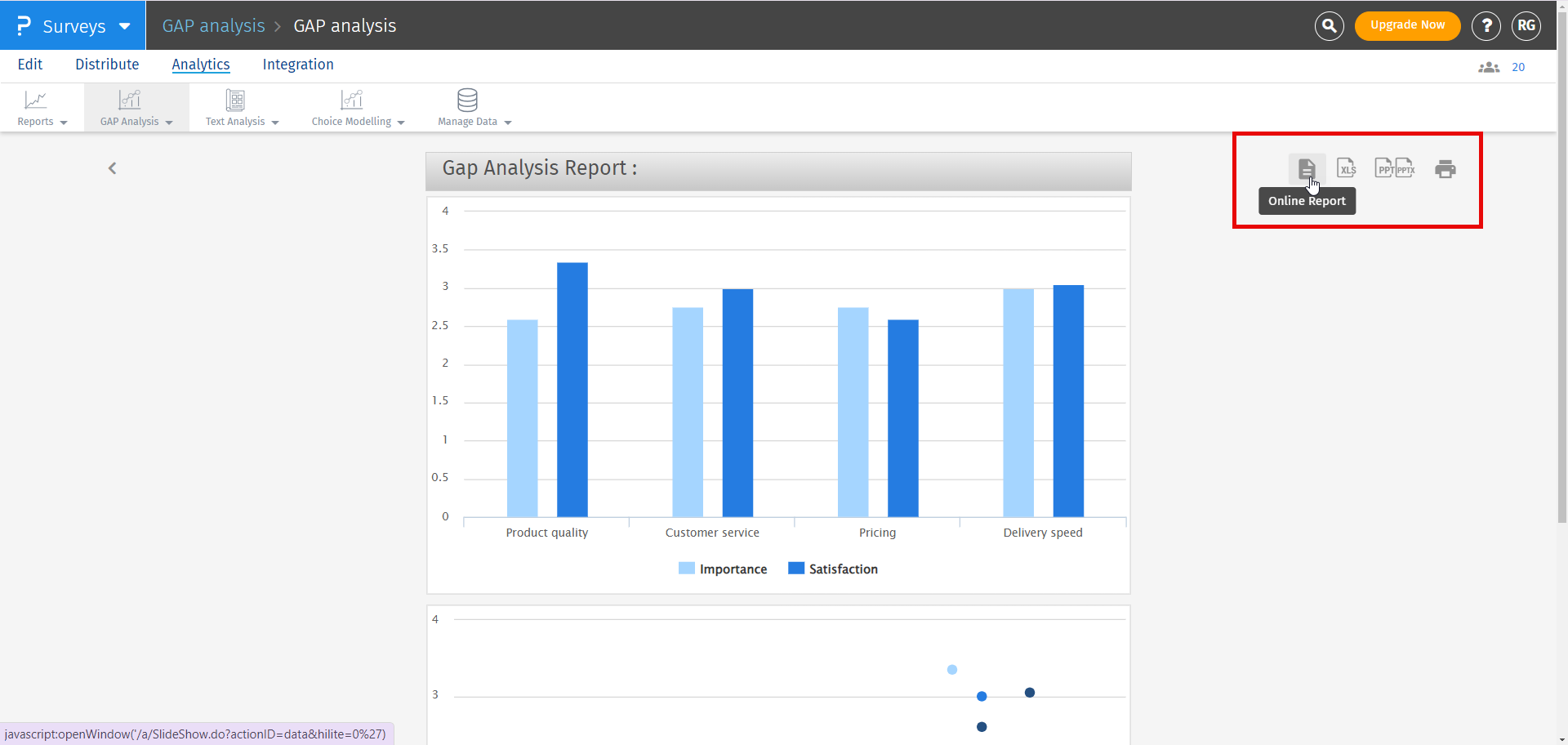Export the report as XLS
Screen dimensions: 1568x745
[1346, 168]
